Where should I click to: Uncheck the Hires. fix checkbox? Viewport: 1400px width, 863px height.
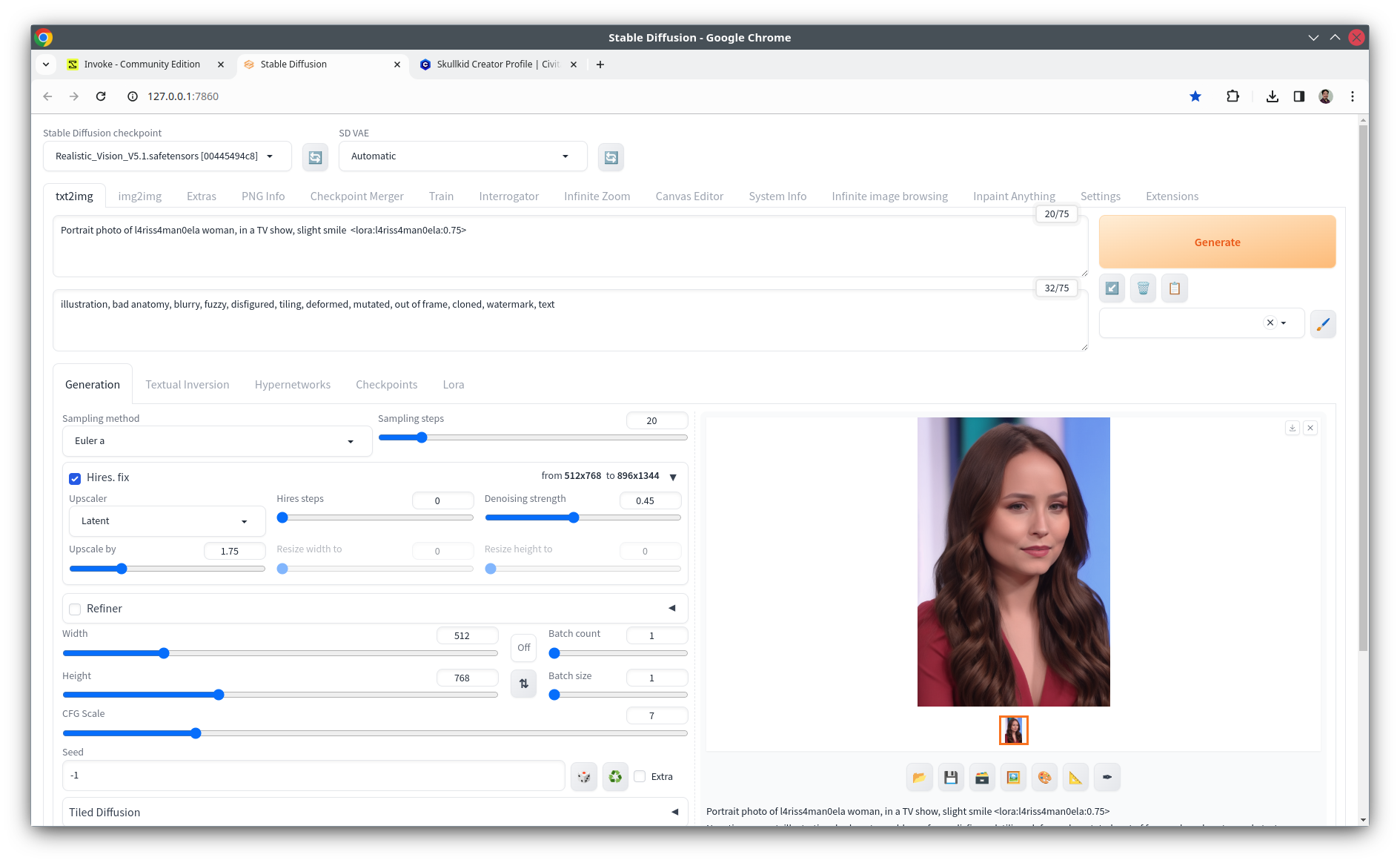75,478
